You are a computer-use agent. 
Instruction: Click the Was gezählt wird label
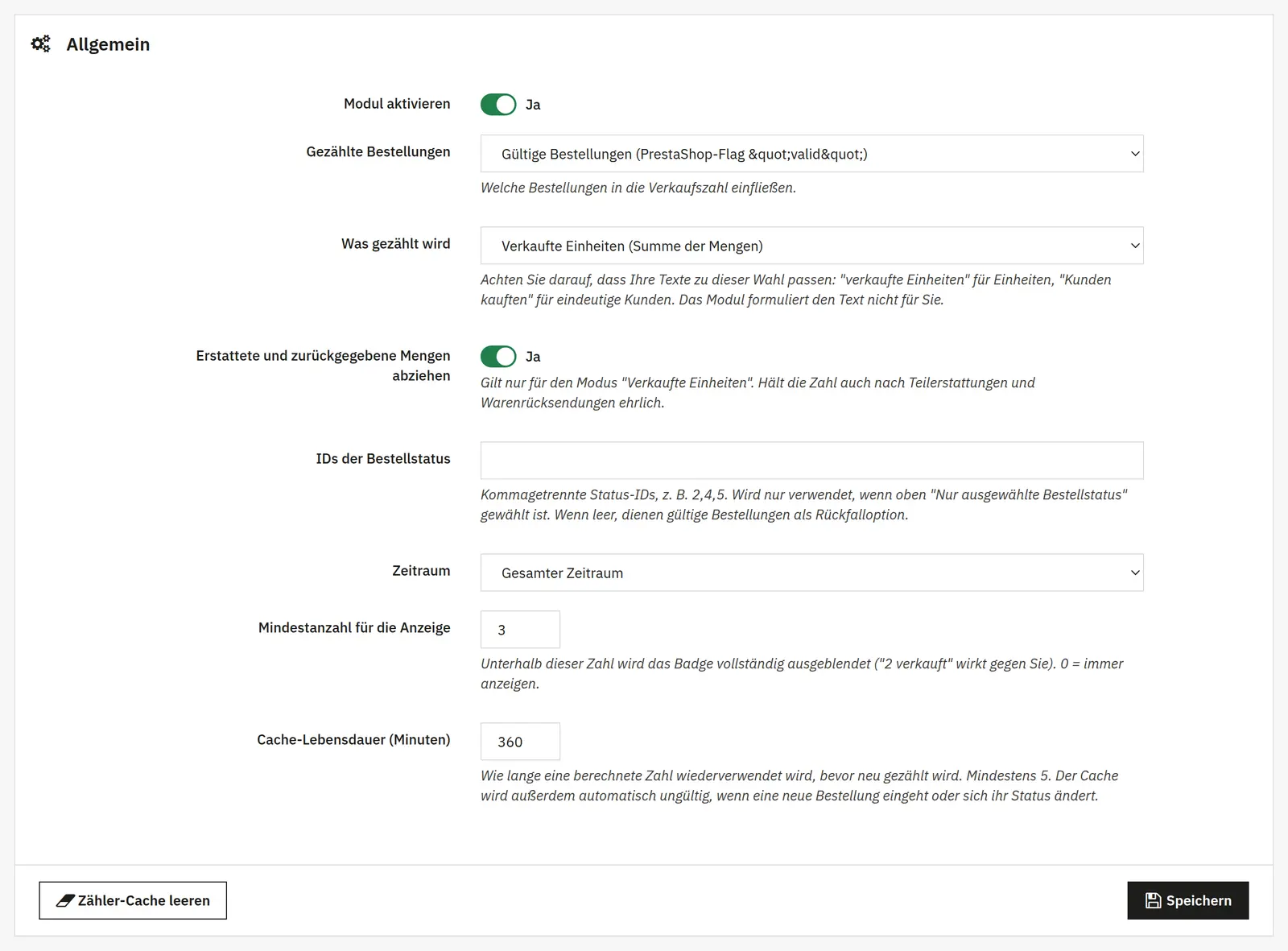tap(396, 244)
